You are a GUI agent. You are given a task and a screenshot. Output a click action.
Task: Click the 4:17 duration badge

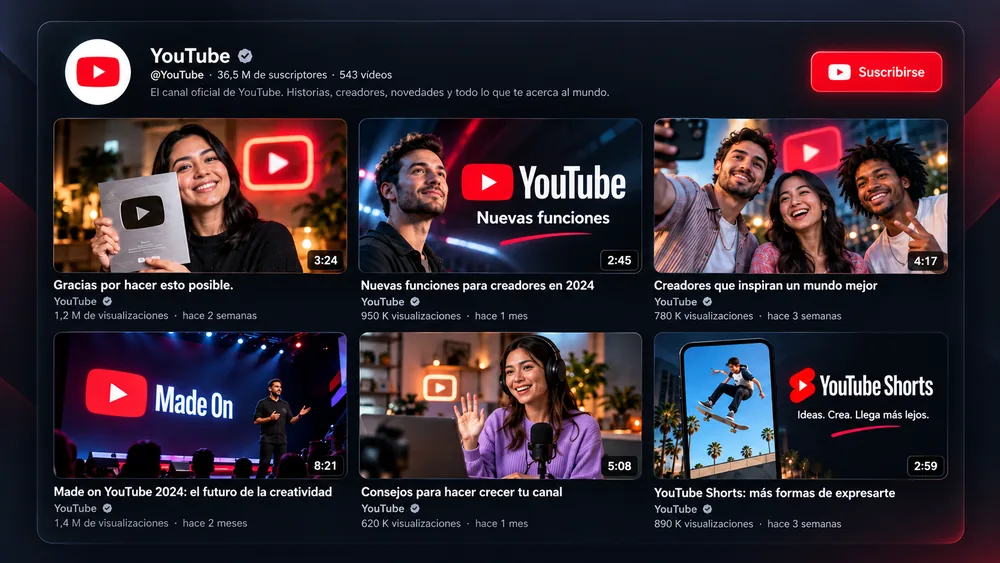925,261
